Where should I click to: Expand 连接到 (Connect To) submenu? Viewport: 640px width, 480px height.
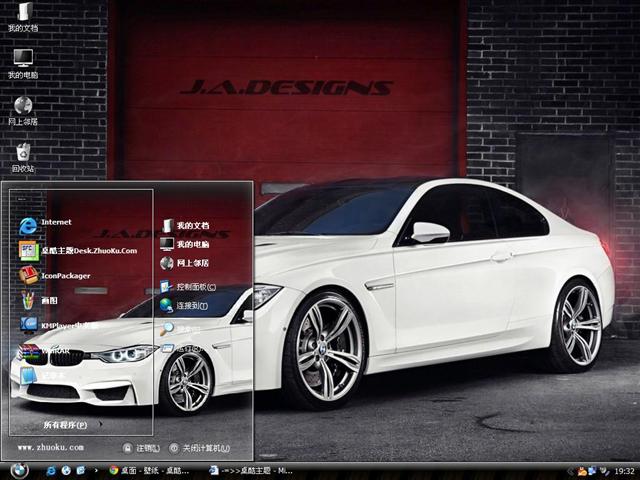191,306
